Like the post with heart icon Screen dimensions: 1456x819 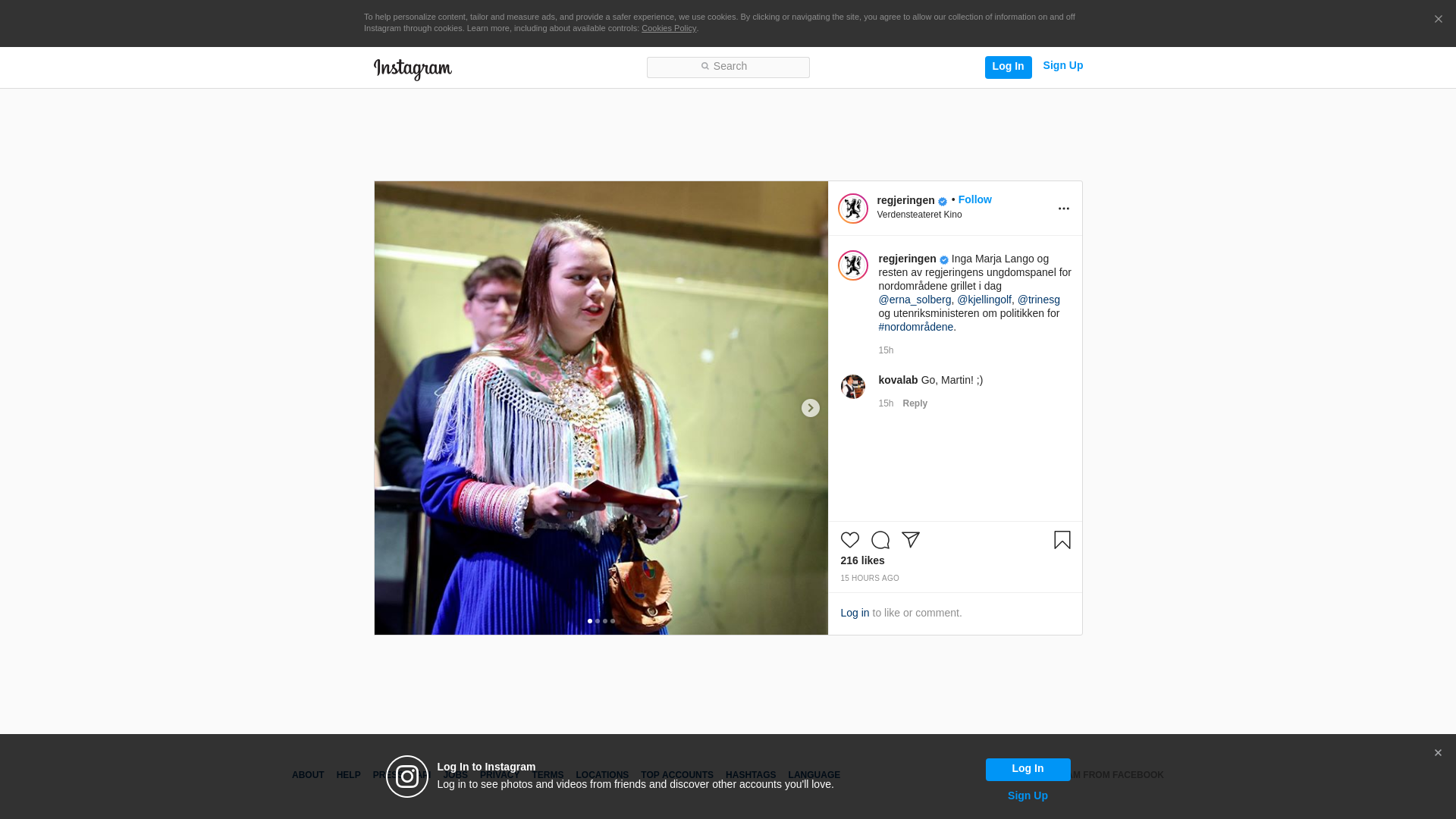click(849, 540)
